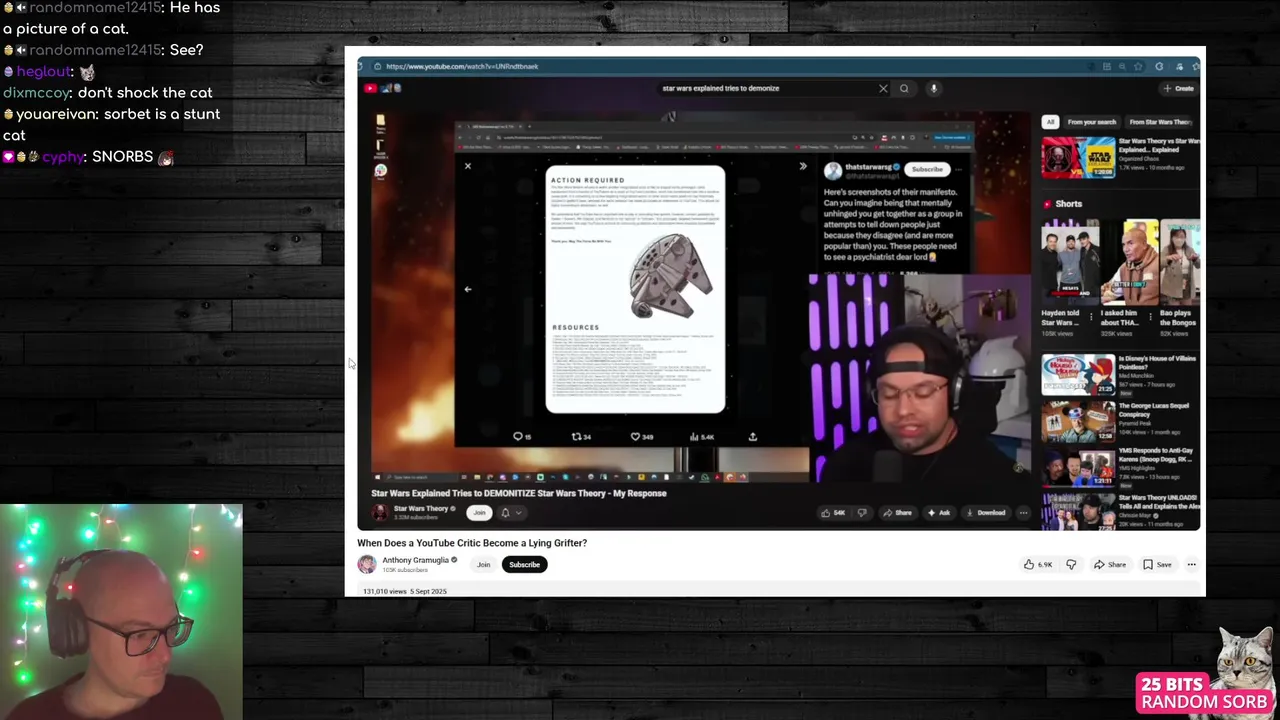Click the browser address bar URL

[462, 66]
